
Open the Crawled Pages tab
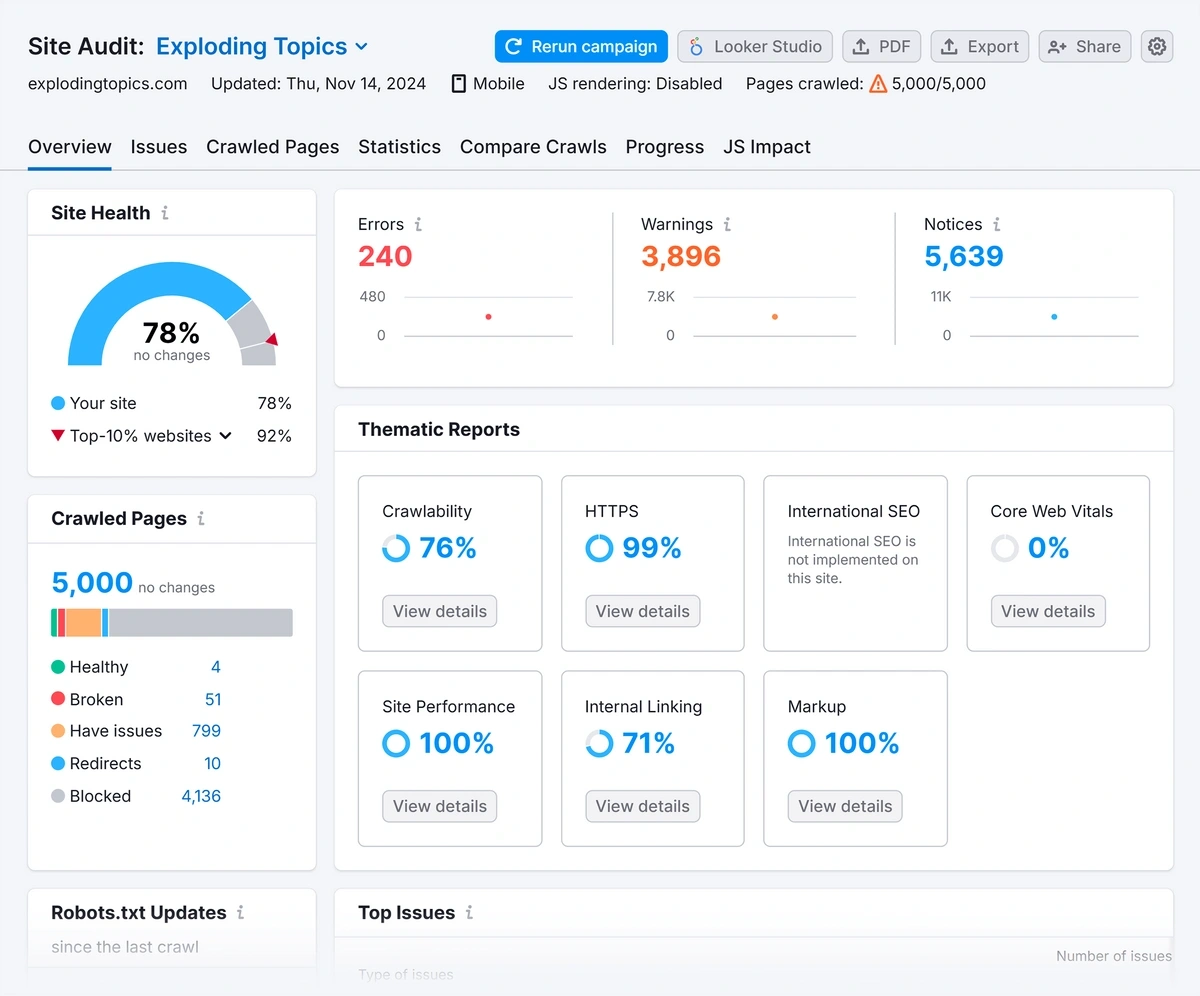click(273, 147)
